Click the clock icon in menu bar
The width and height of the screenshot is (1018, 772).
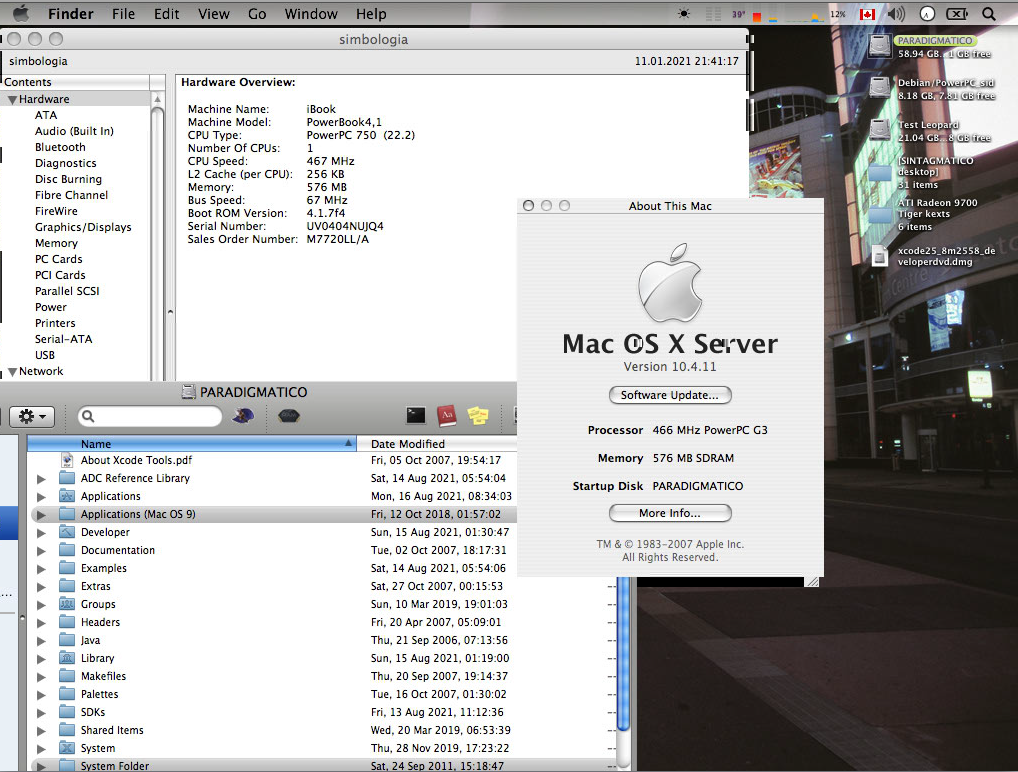[x=927, y=14]
